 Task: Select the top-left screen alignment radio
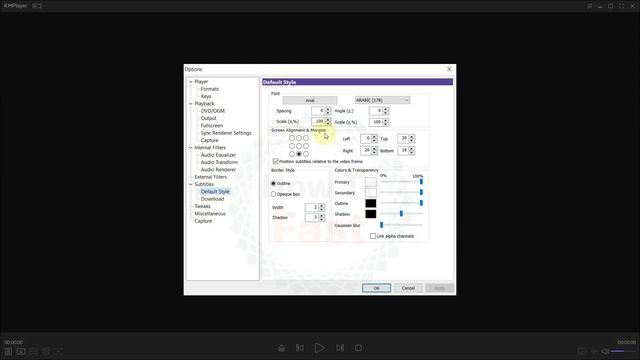click(x=292, y=138)
